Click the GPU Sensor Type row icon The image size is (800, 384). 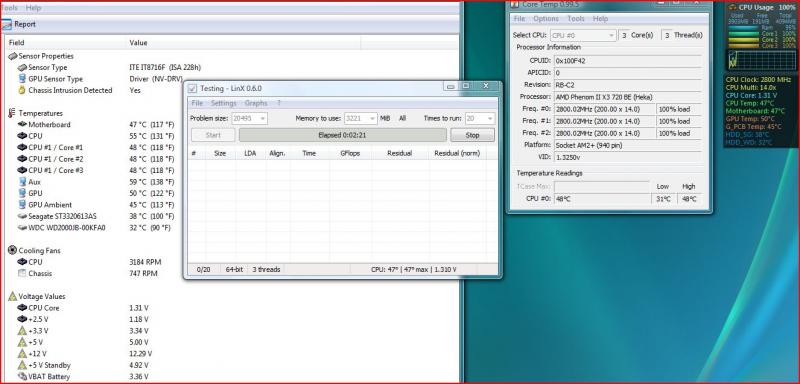[x=22, y=79]
